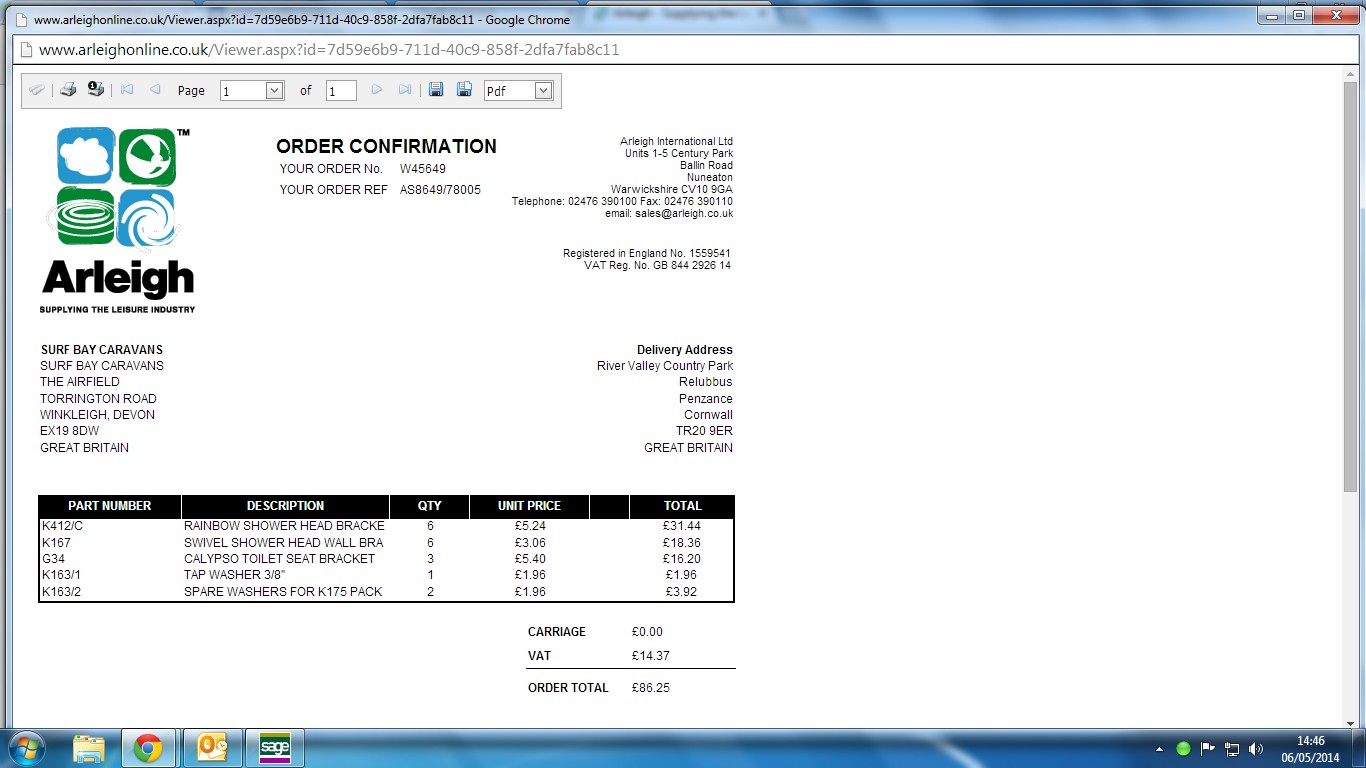Image resolution: width=1366 pixels, height=768 pixels.
Task: Print the report using the printer icon
Action: [x=67, y=90]
